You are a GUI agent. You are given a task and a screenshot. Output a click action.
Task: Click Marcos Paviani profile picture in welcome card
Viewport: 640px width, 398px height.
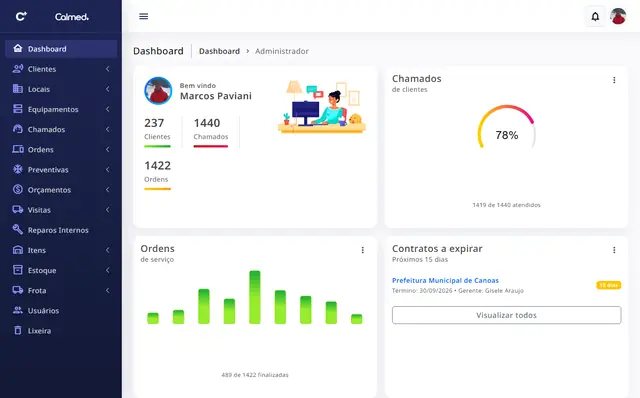(158, 91)
